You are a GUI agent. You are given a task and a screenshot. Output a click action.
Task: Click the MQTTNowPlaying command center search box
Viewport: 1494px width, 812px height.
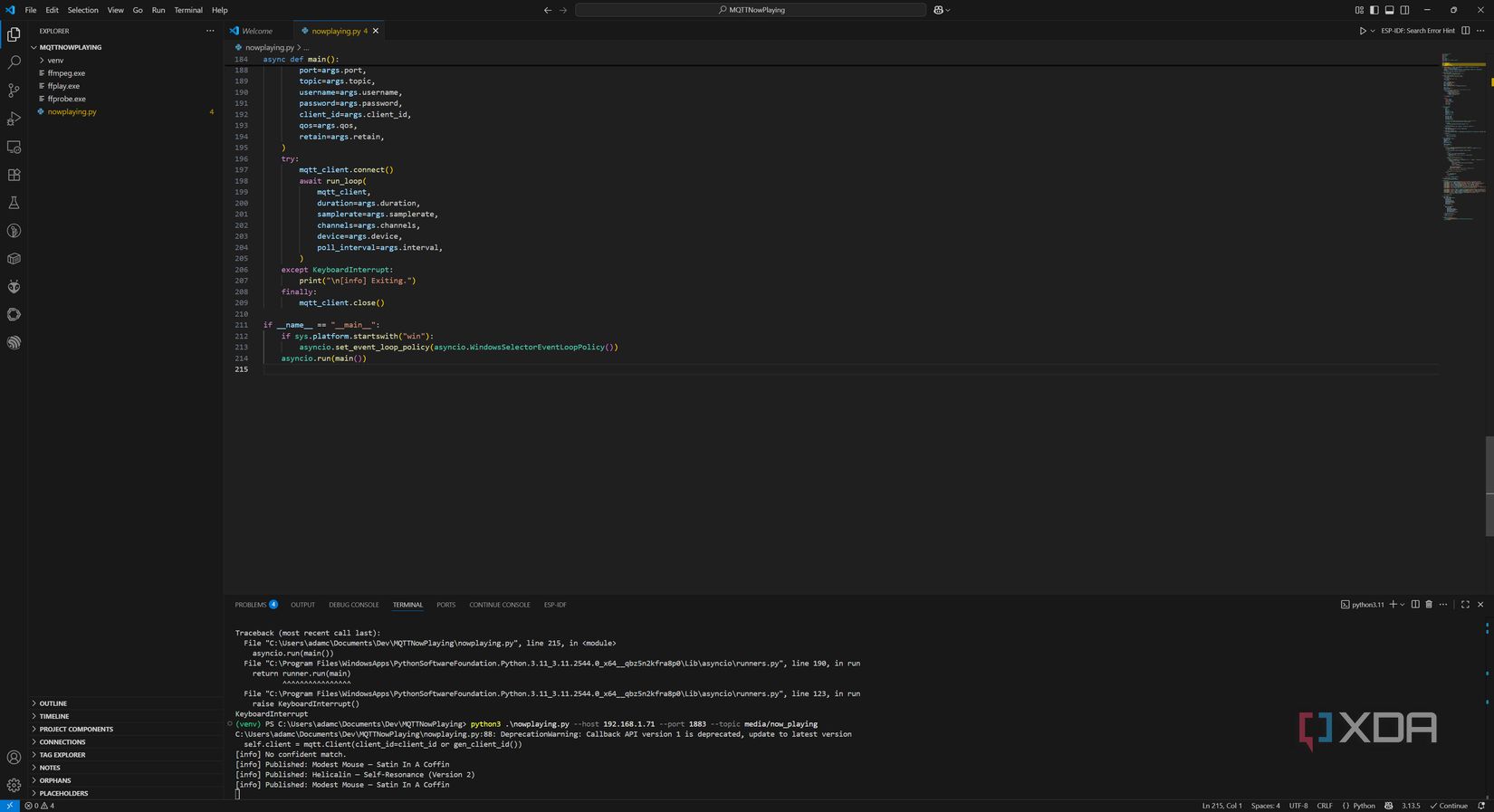[751, 10]
